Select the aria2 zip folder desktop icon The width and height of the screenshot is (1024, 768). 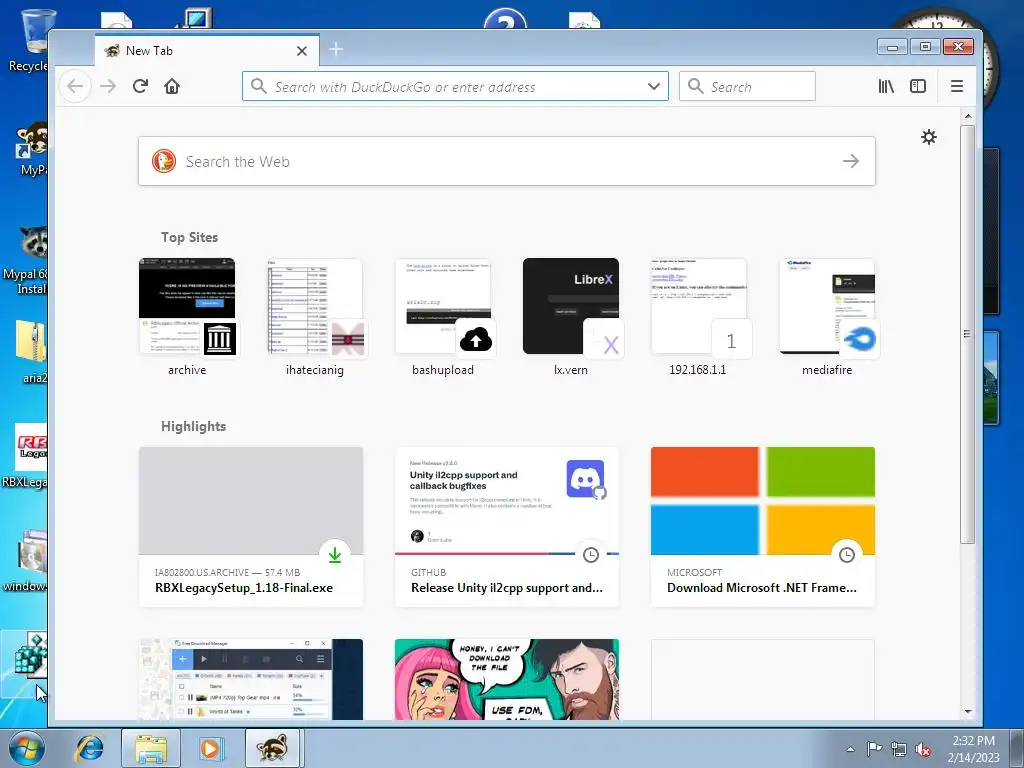tap(29, 351)
